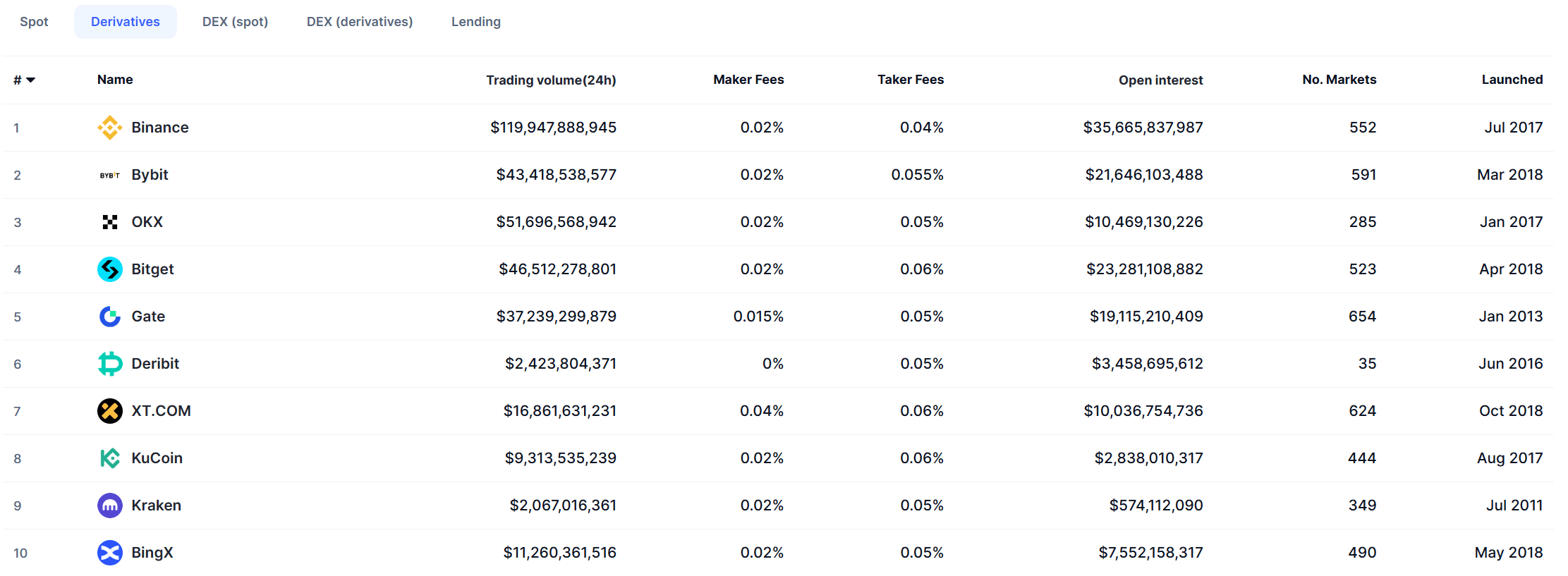Click Kraken volume $2,067,016,361

point(563,505)
